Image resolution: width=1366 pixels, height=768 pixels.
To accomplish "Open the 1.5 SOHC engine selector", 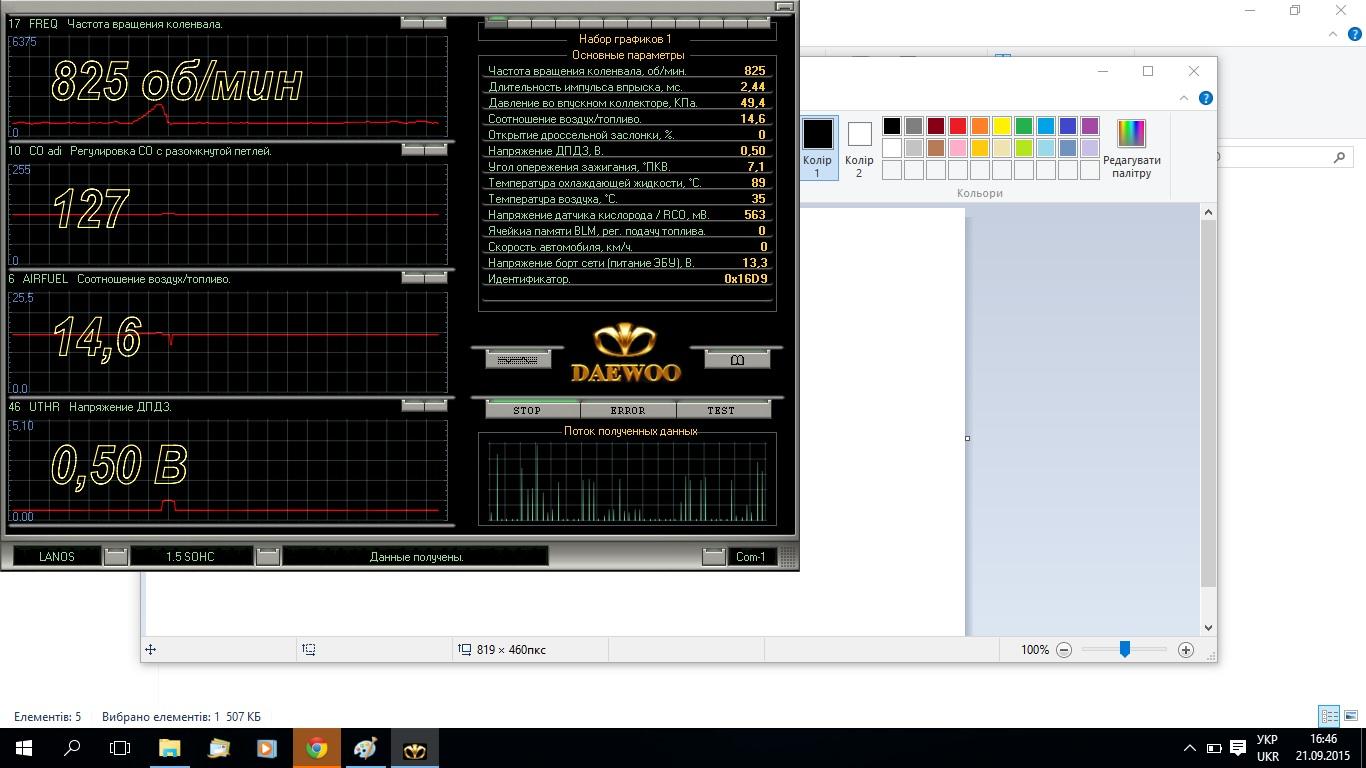I will (267, 556).
